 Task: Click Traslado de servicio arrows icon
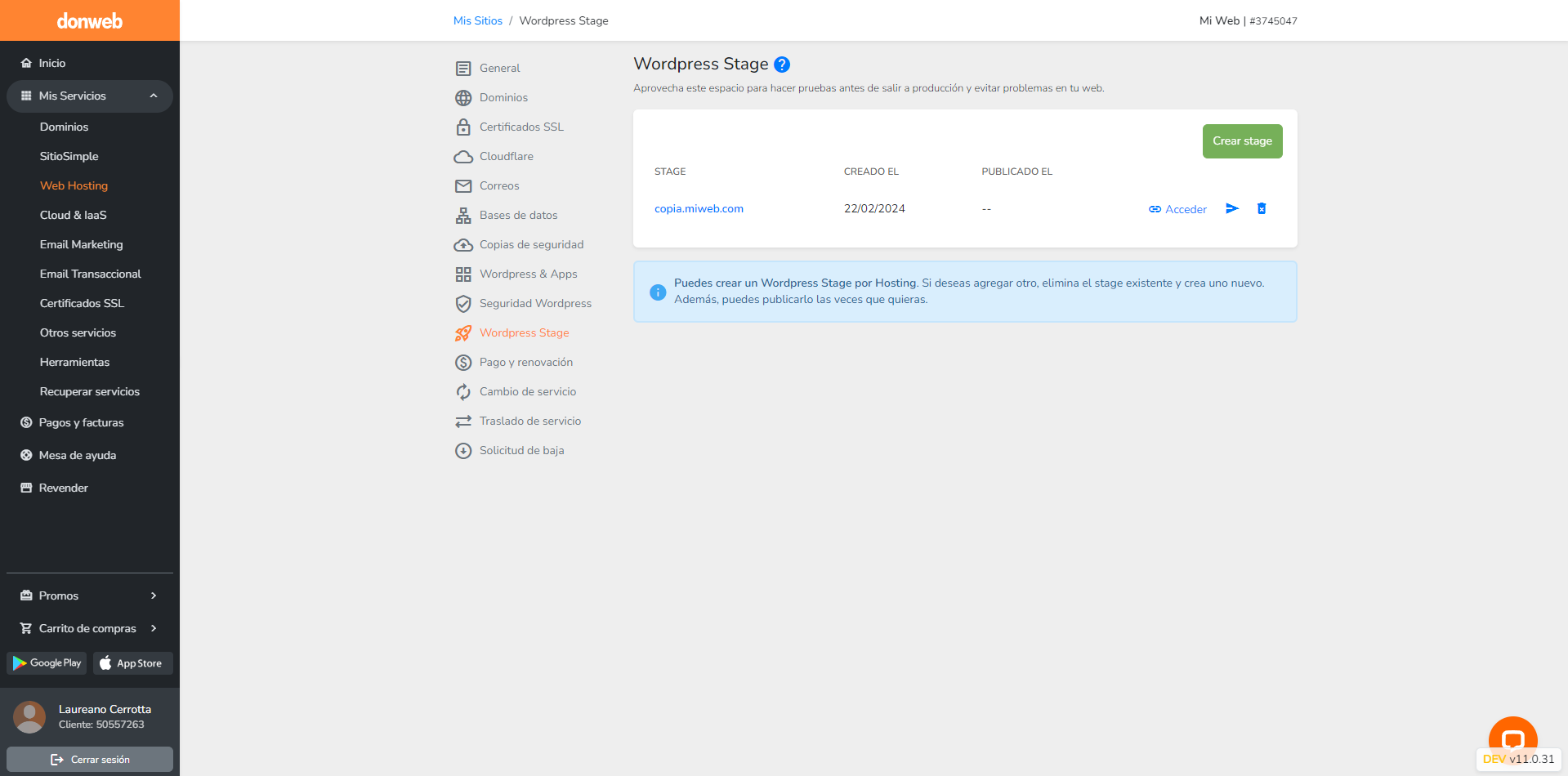pos(463,421)
